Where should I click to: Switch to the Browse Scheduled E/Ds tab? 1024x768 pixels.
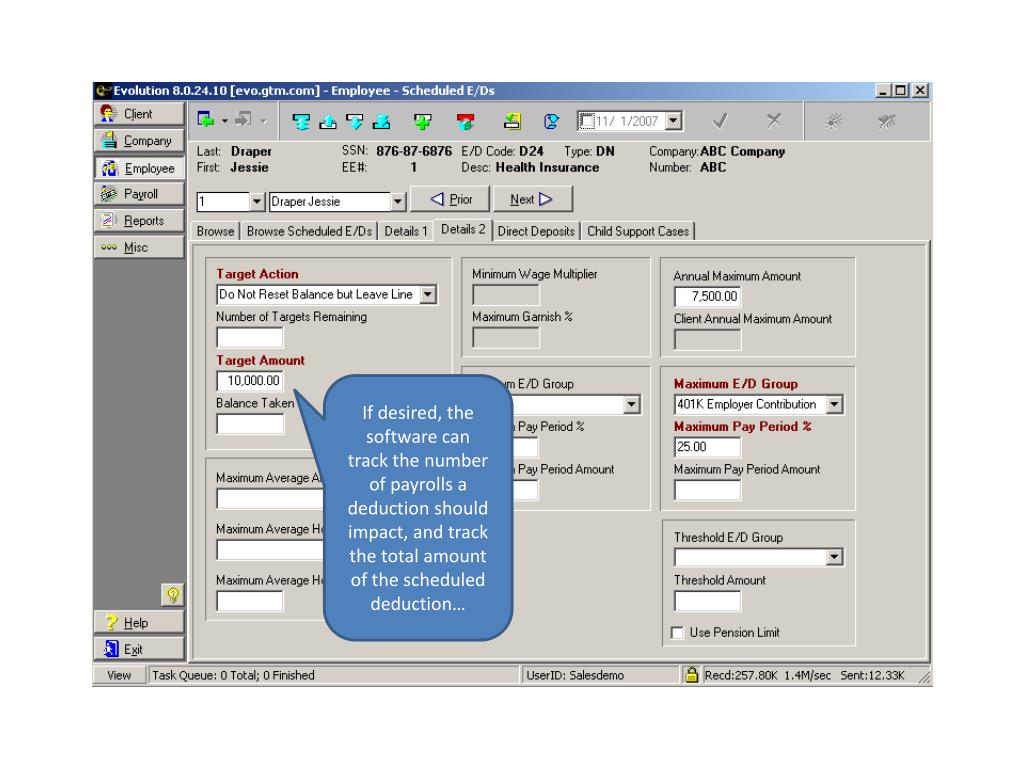click(309, 231)
